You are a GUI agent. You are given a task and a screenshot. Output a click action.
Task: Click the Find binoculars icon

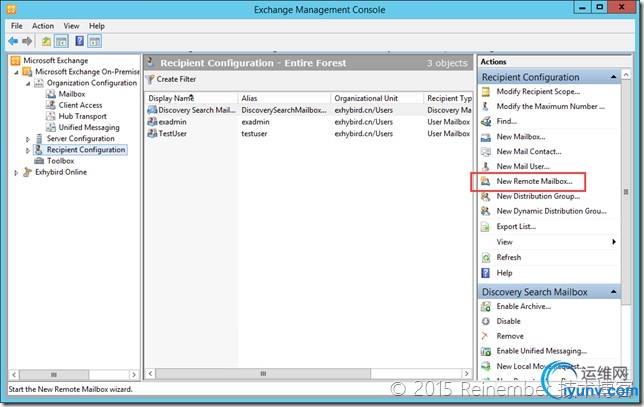[486, 121]
